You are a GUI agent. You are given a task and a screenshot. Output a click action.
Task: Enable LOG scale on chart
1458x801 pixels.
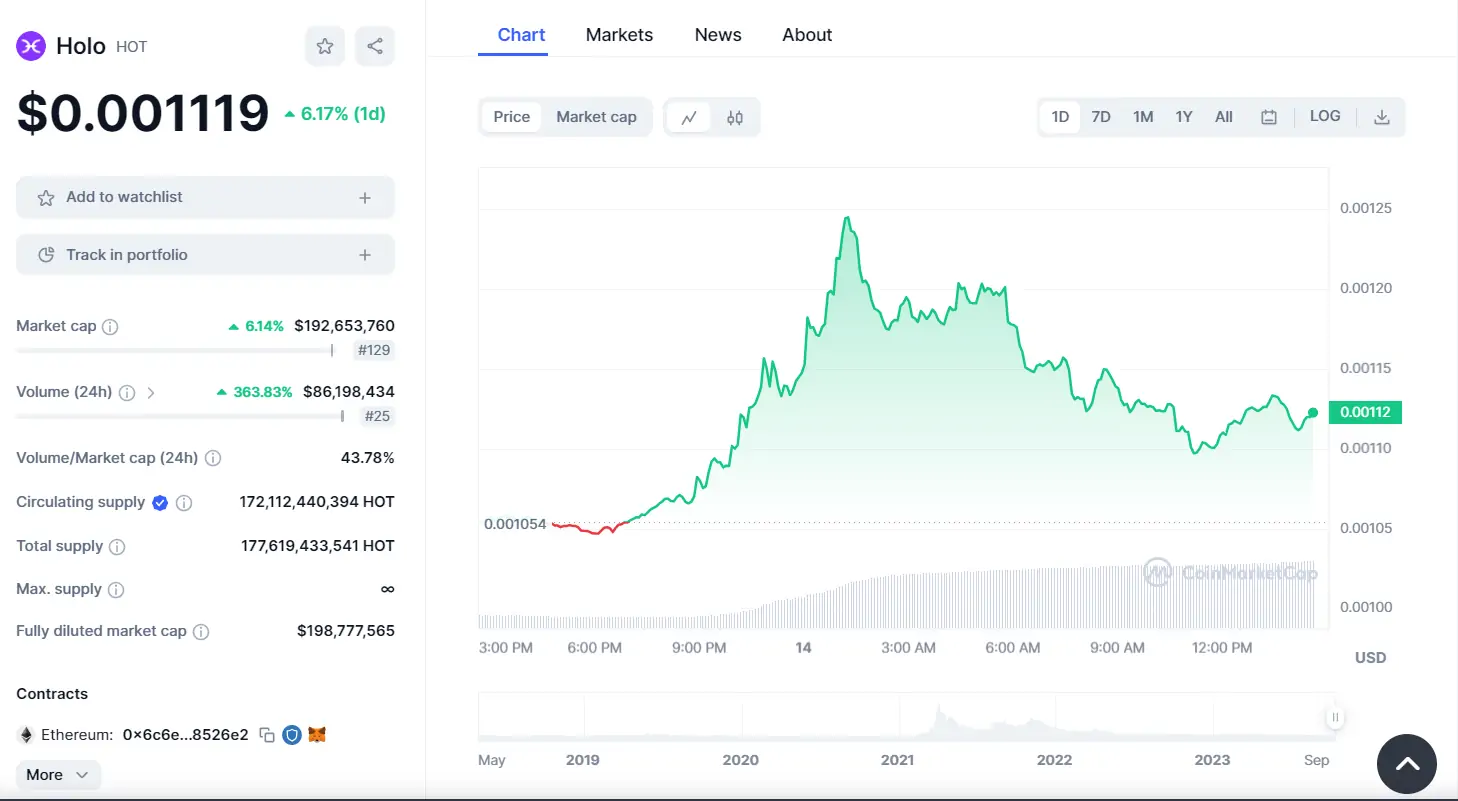pyautogui.click(x=1325, y=116)
